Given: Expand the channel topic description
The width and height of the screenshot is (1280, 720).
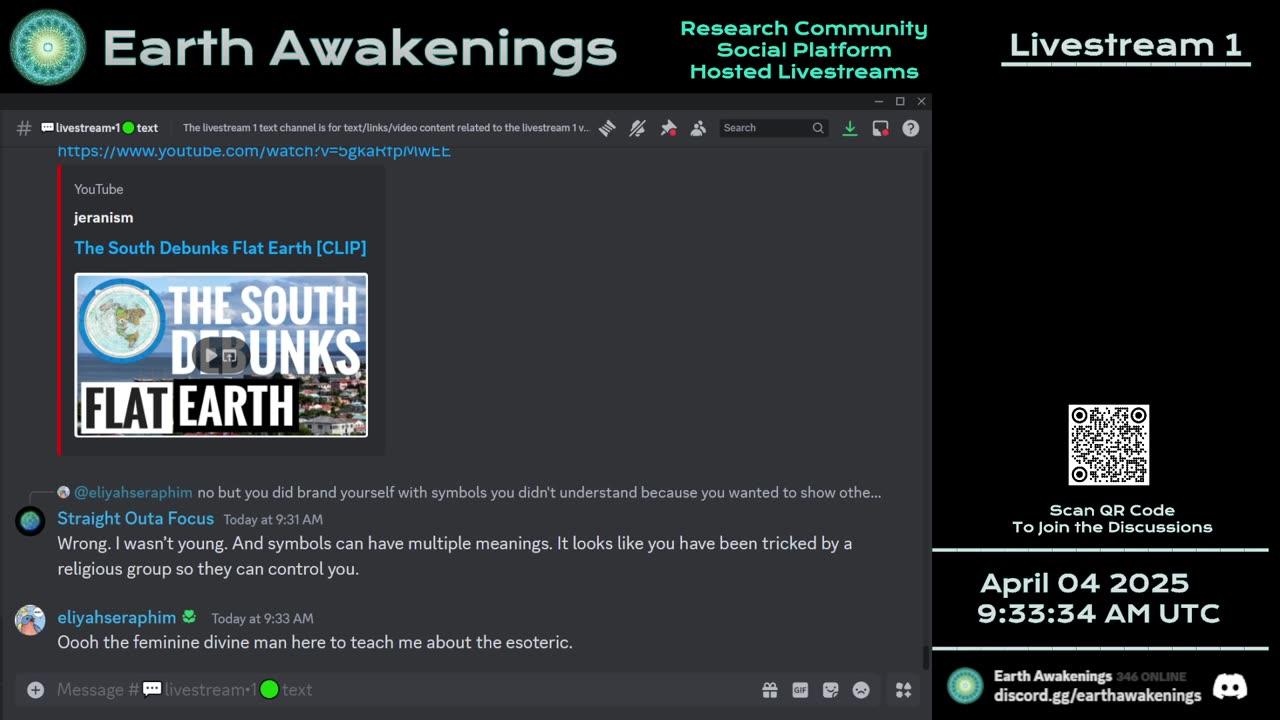Looking at the screenshot, I should (x=386, y=128).
